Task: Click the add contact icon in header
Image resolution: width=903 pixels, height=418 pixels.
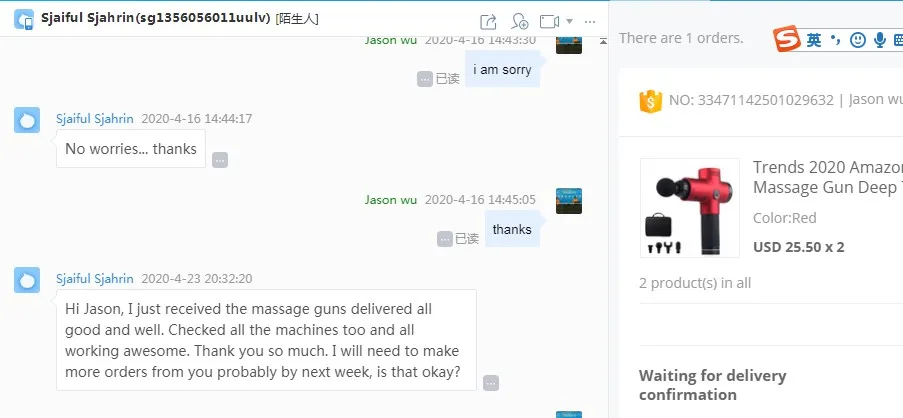Action: coord(519,22)
